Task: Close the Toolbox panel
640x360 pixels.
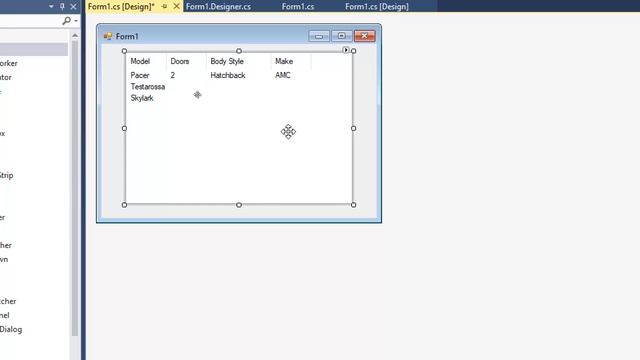Action: pyautogui.click(x=73, y=6)
